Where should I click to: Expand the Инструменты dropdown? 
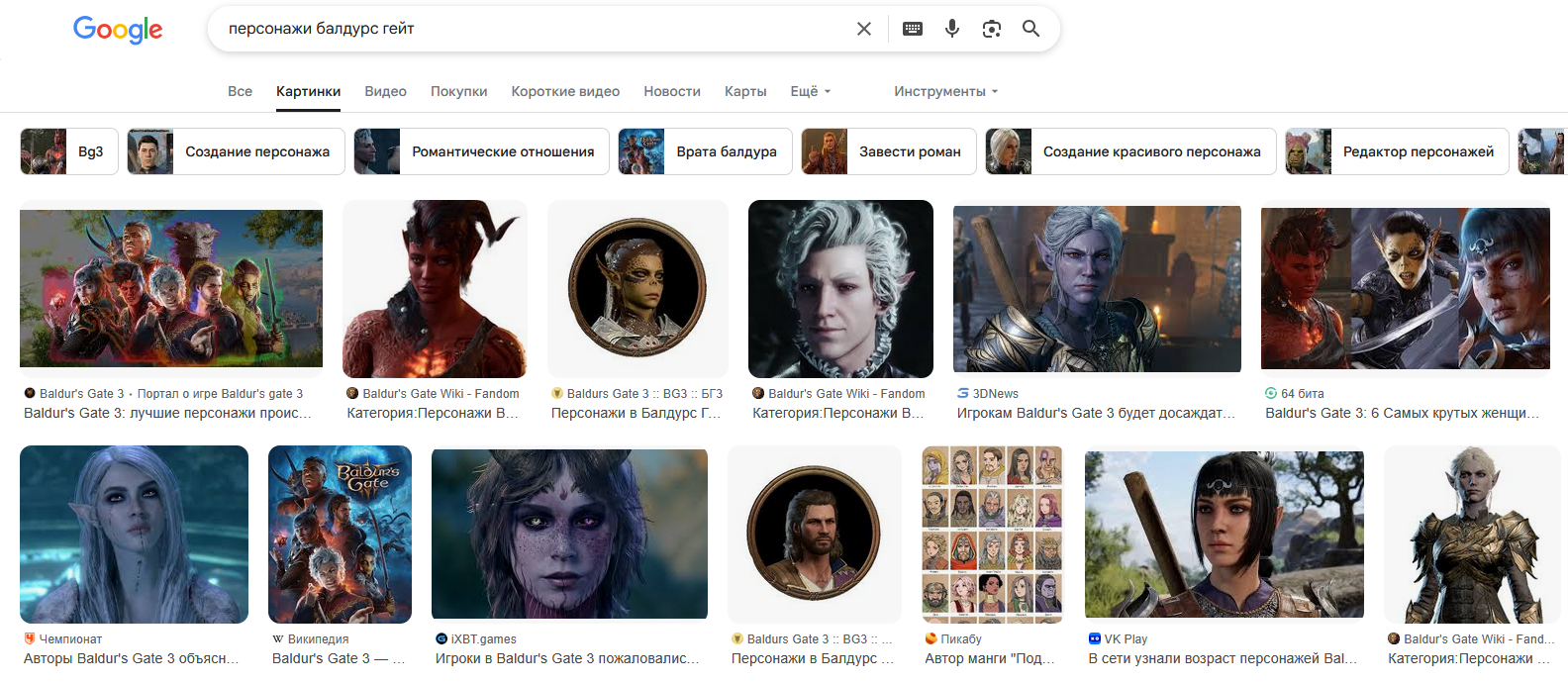pos(946,91)
